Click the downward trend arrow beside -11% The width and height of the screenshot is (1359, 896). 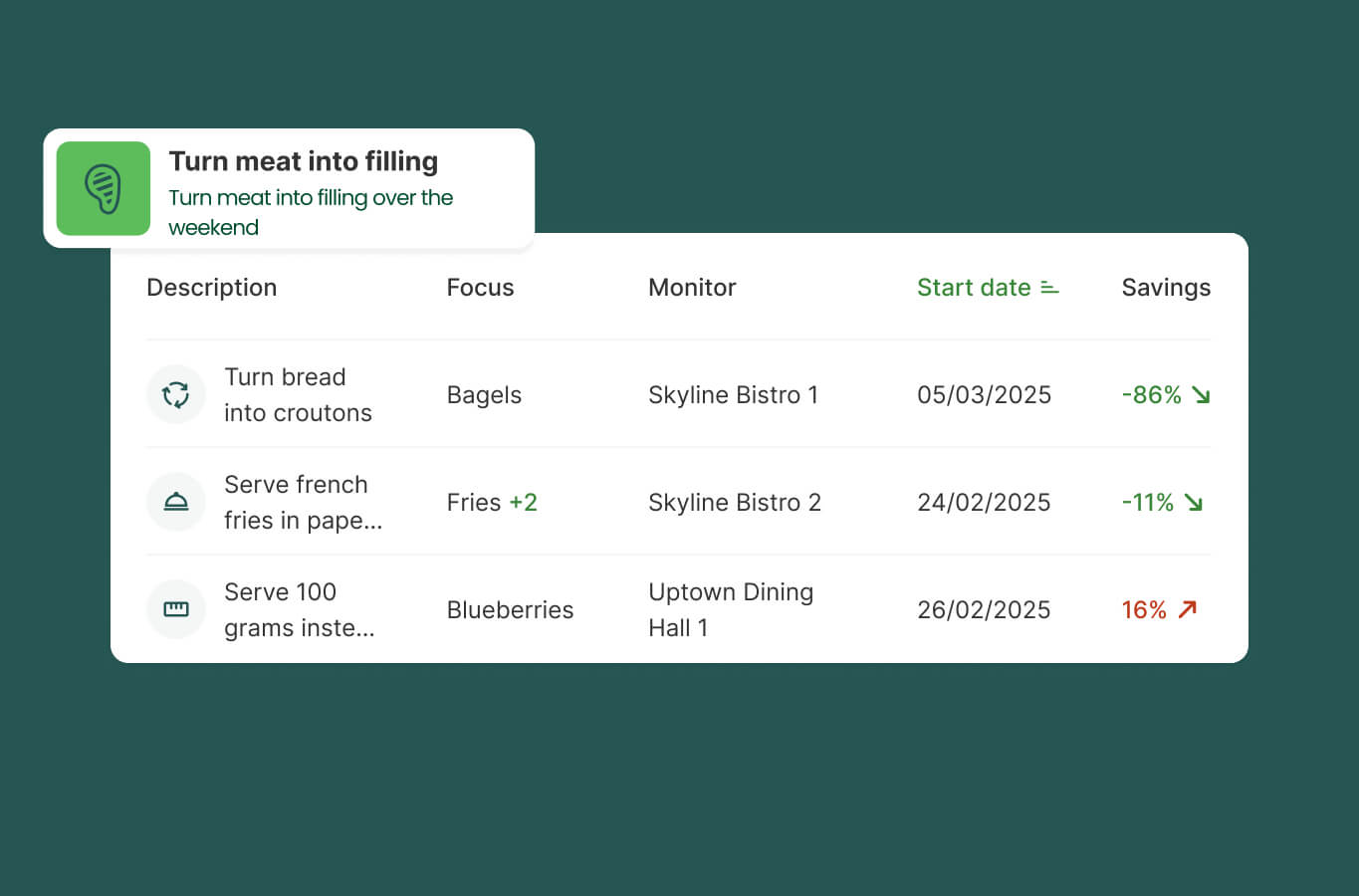click(x=1195, y=503)
